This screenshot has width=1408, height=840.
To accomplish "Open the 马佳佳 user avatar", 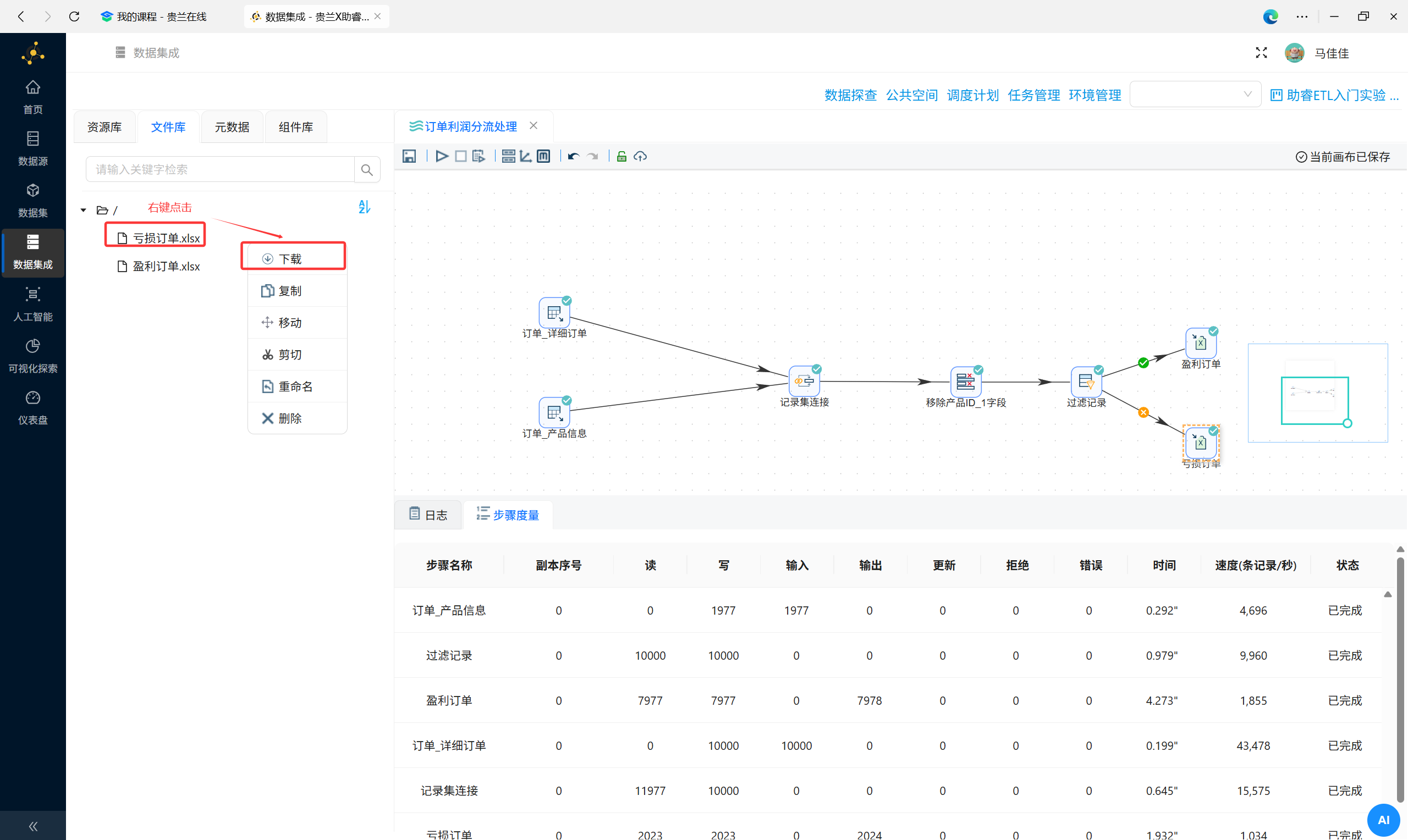I will coord(1294,53).
